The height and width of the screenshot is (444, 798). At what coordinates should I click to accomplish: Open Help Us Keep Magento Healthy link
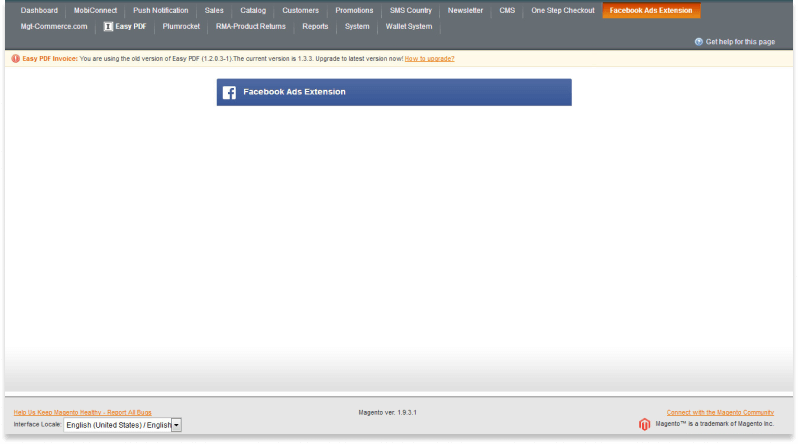[x=82, y=412]
